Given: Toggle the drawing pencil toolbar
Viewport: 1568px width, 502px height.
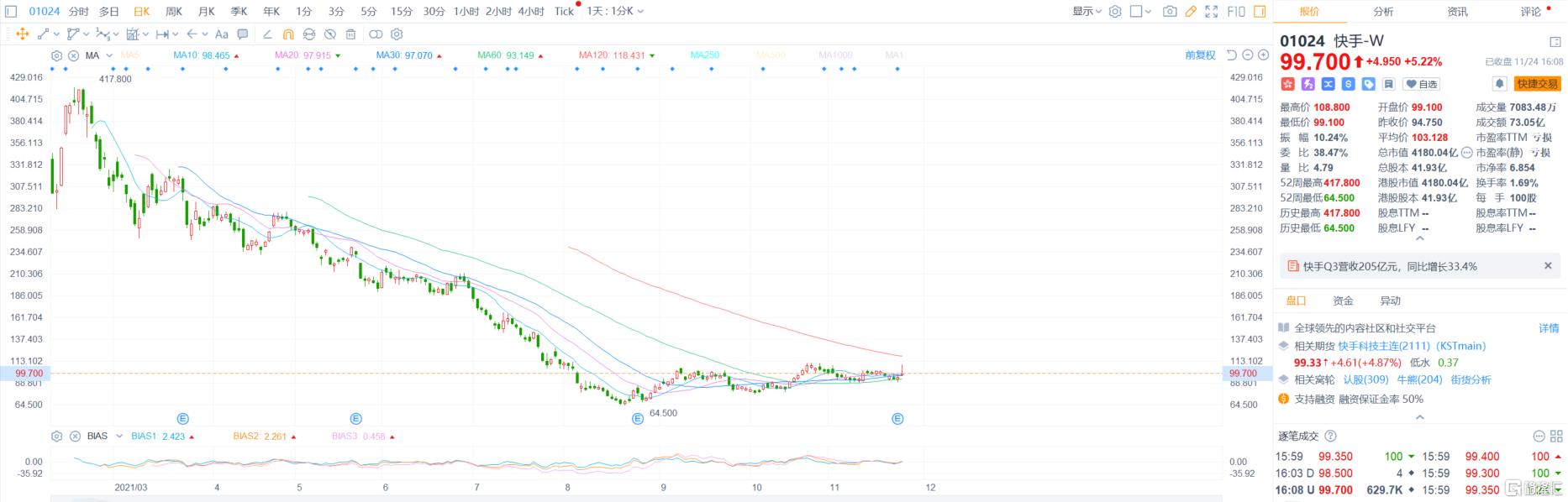Looking at the screenshot, I should 1191,12.
